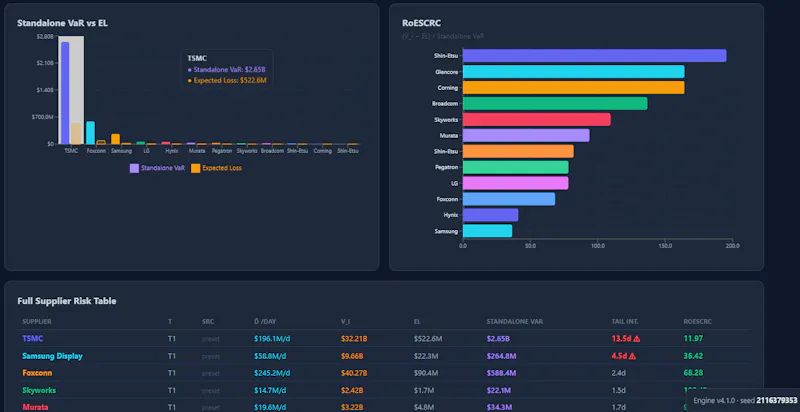This screenshot has width=800, height=412.
Task: Sort by the Đ /DAY column header
Action: pyautogui.click(x=264, y=322)
